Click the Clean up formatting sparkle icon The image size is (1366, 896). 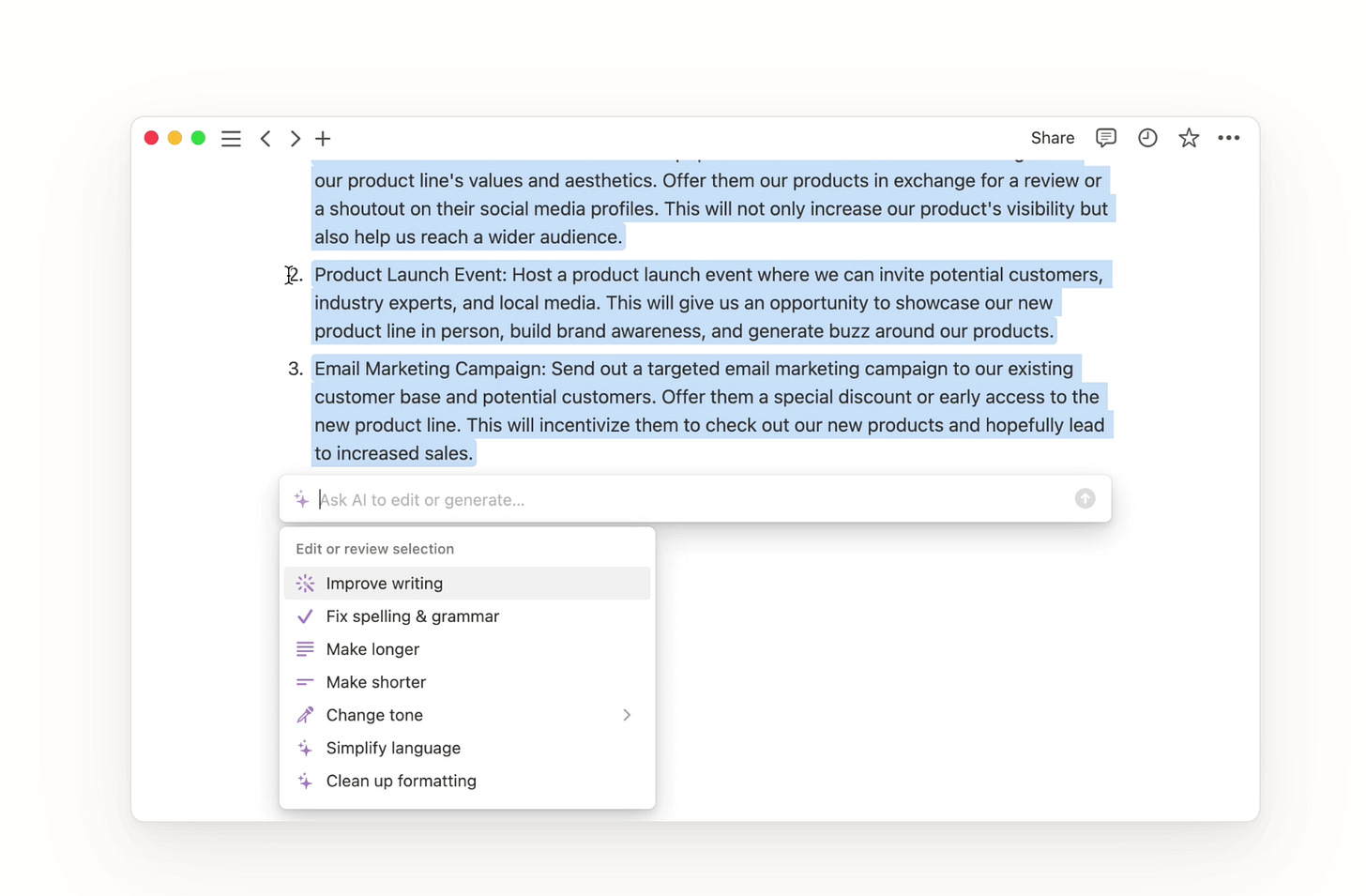point(305,781)
